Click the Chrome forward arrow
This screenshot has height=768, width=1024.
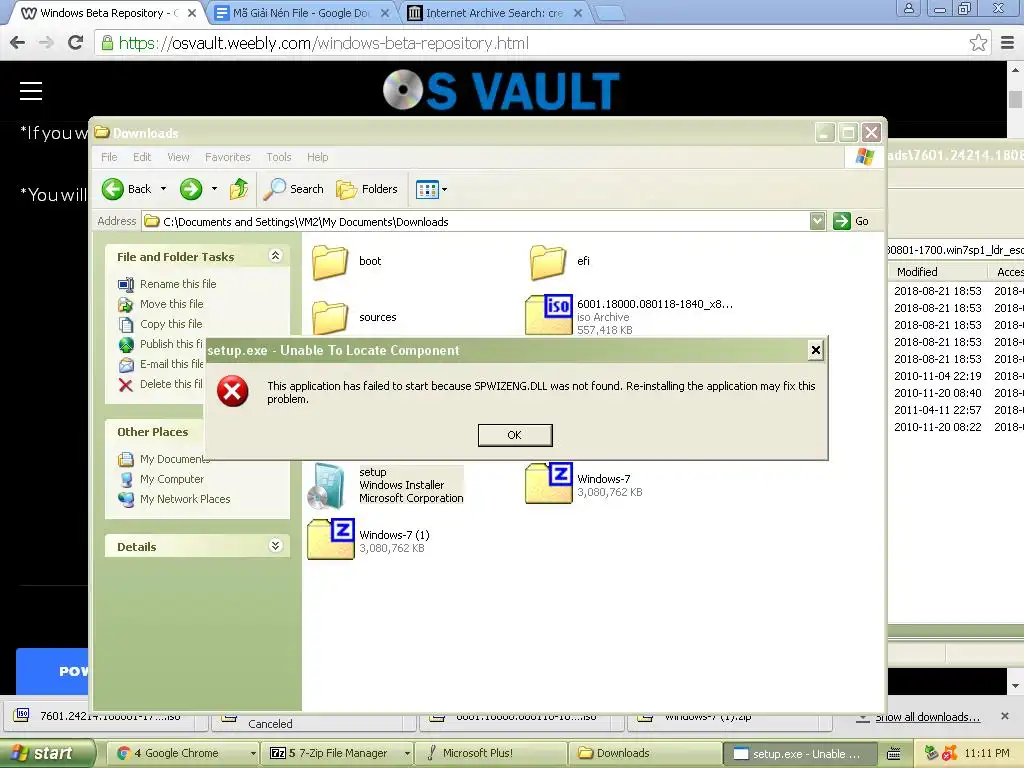point(46,43)
